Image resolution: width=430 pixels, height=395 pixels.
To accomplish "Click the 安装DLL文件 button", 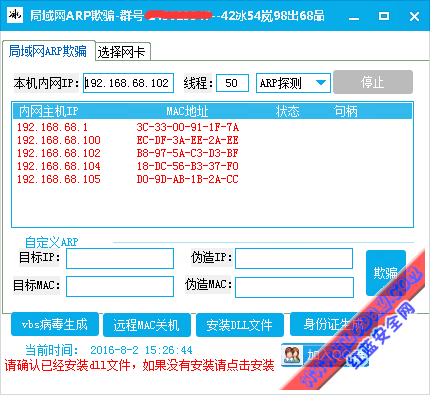I will (240, 325).
